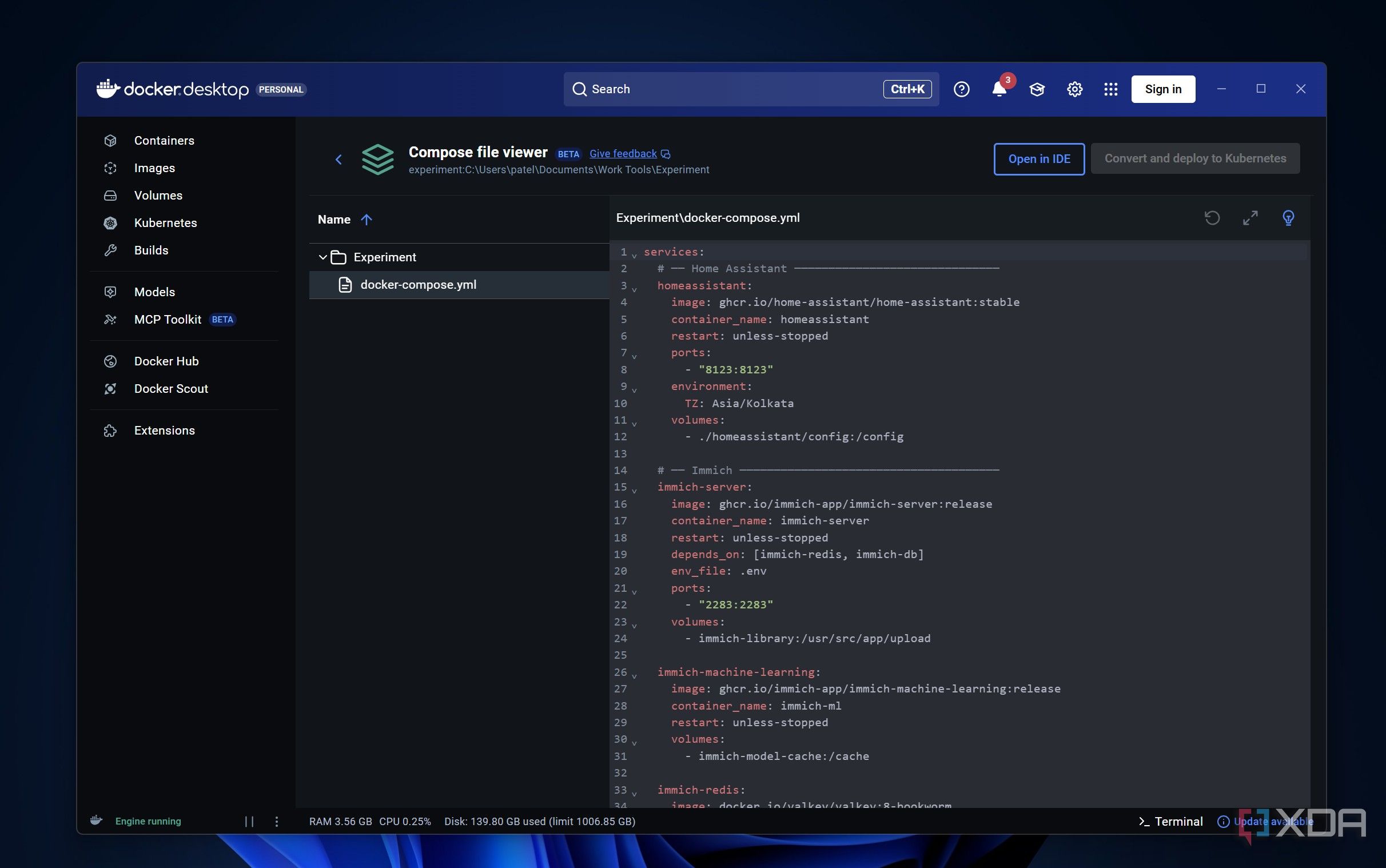Open the help question-mark icon
Image resolution: width=1386 pixels, height=868 pixels.
pyautogui.click(x=961, y=89)
